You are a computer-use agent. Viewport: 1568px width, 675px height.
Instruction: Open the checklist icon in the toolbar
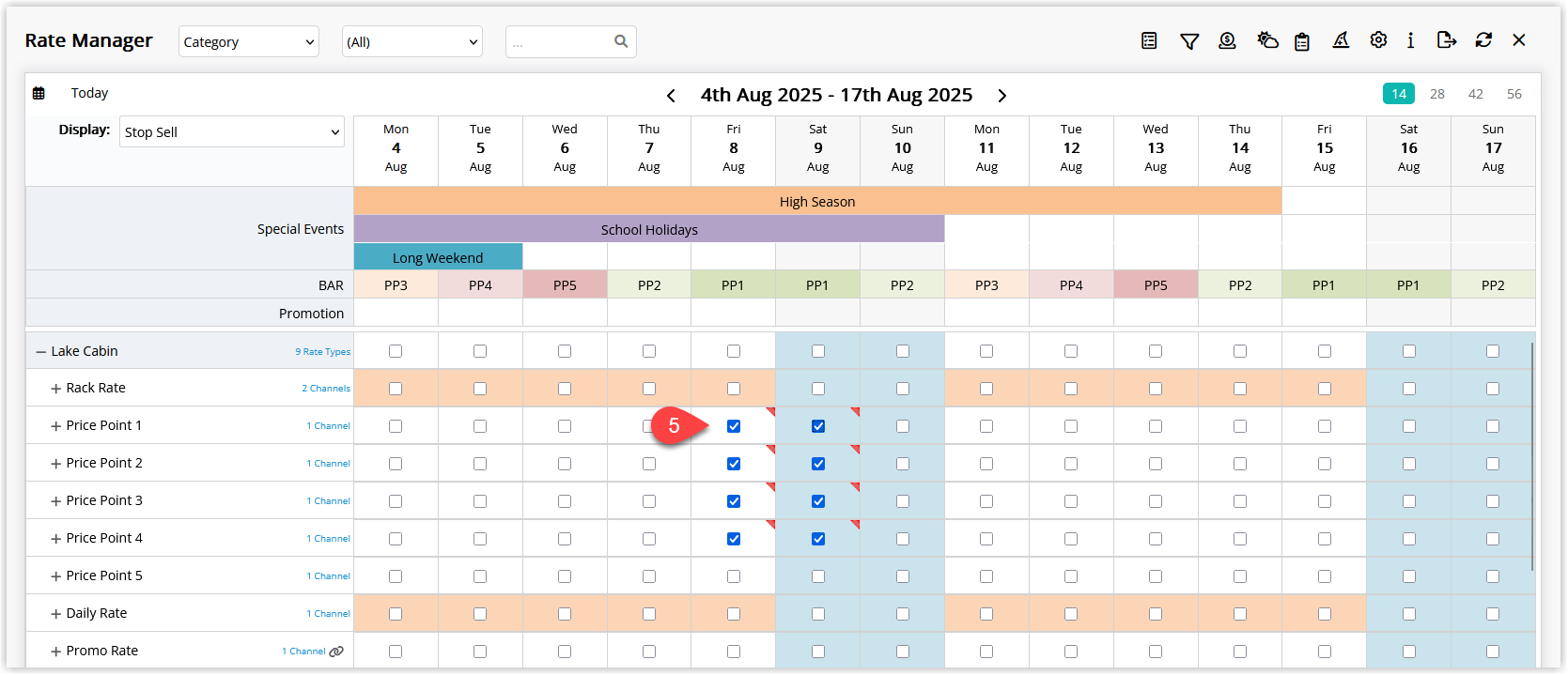coord(1149,40)
